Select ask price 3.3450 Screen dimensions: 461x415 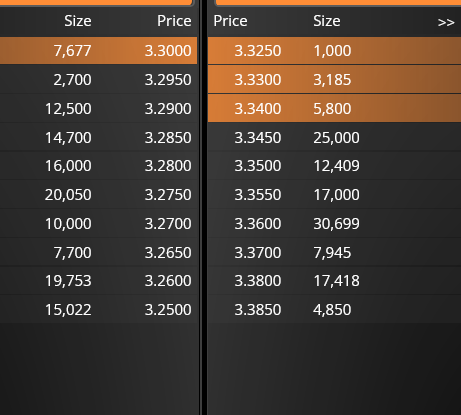point(258,137)
